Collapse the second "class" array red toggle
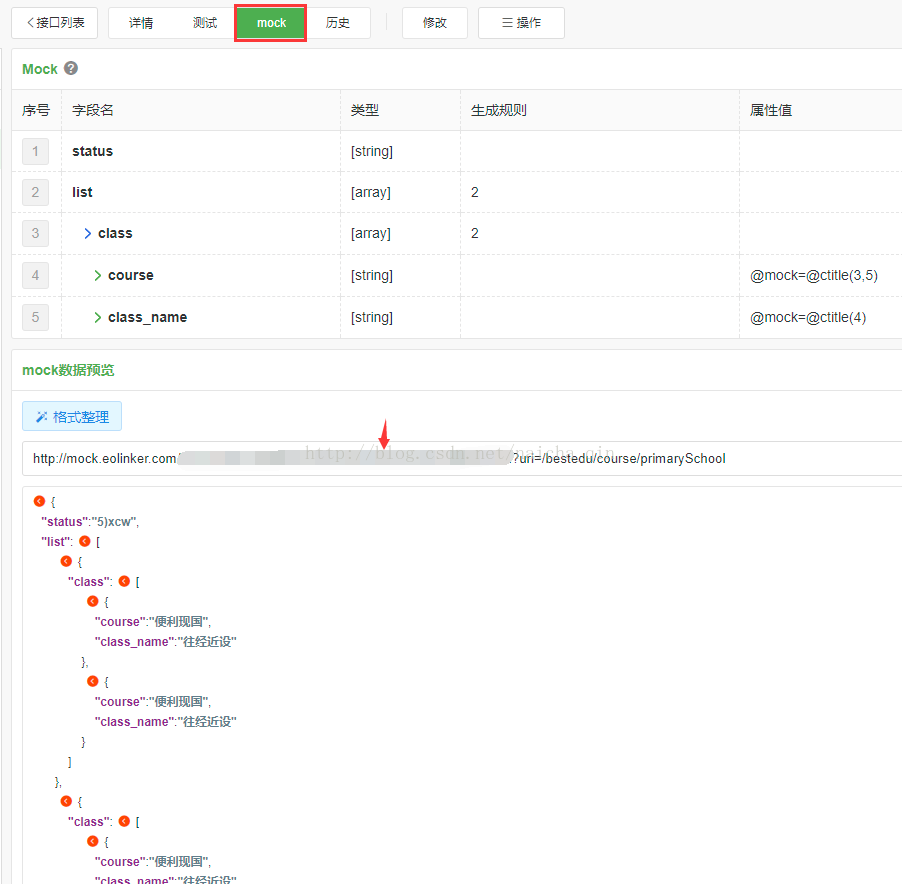 (124, 821)
